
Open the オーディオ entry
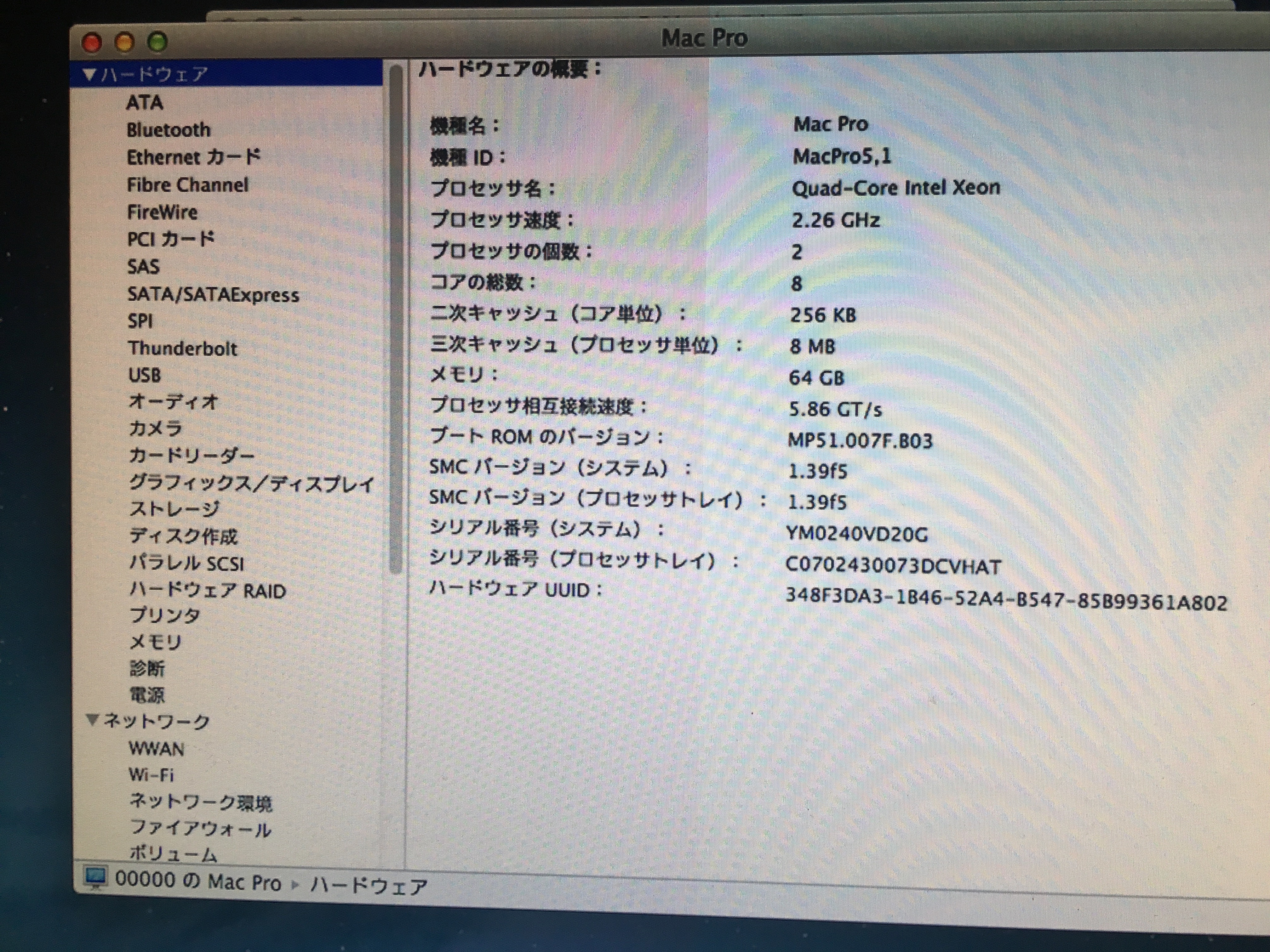coord(173,402)
